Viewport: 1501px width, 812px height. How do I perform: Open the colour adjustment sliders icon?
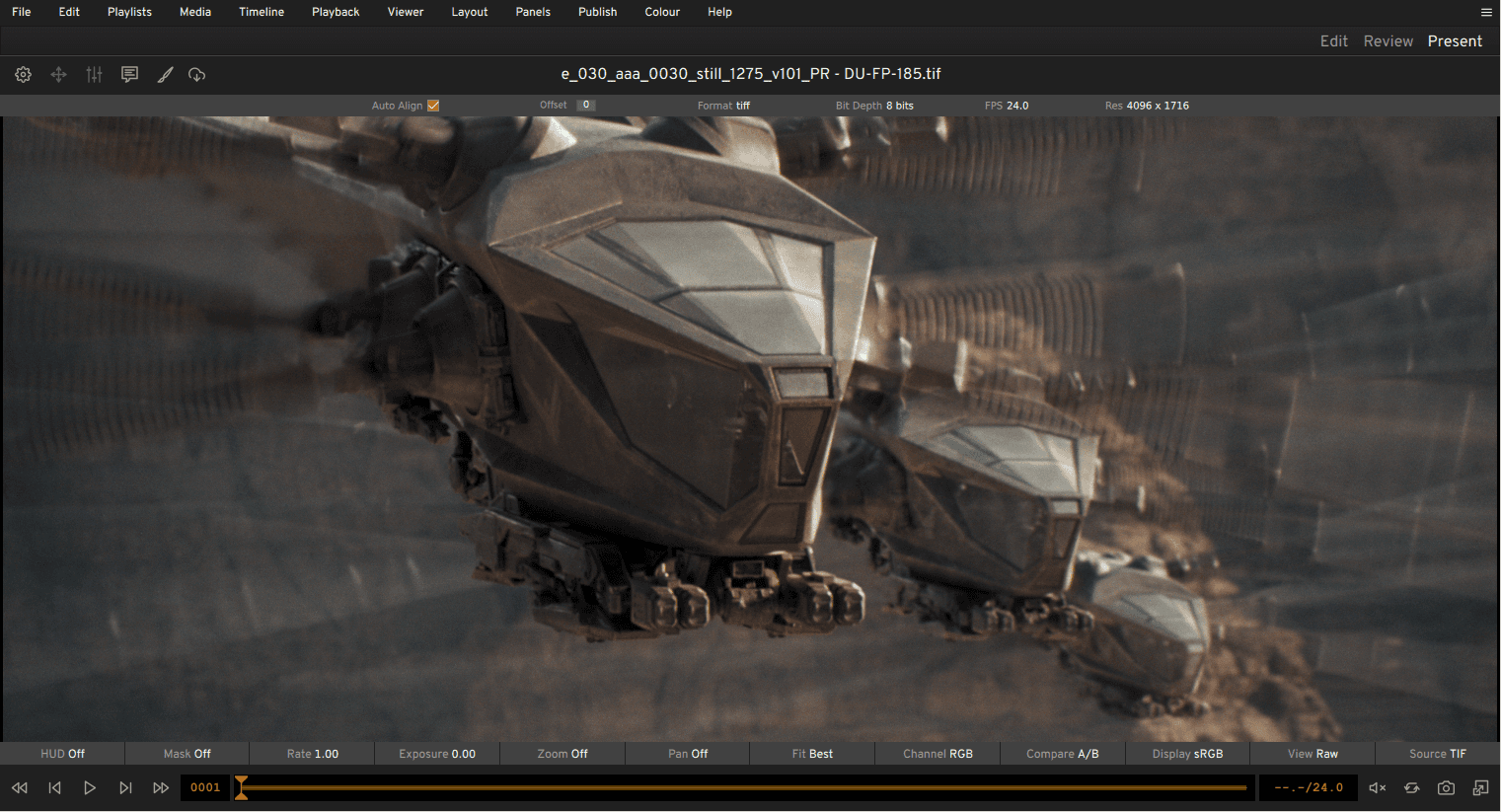tap(95, 75)
